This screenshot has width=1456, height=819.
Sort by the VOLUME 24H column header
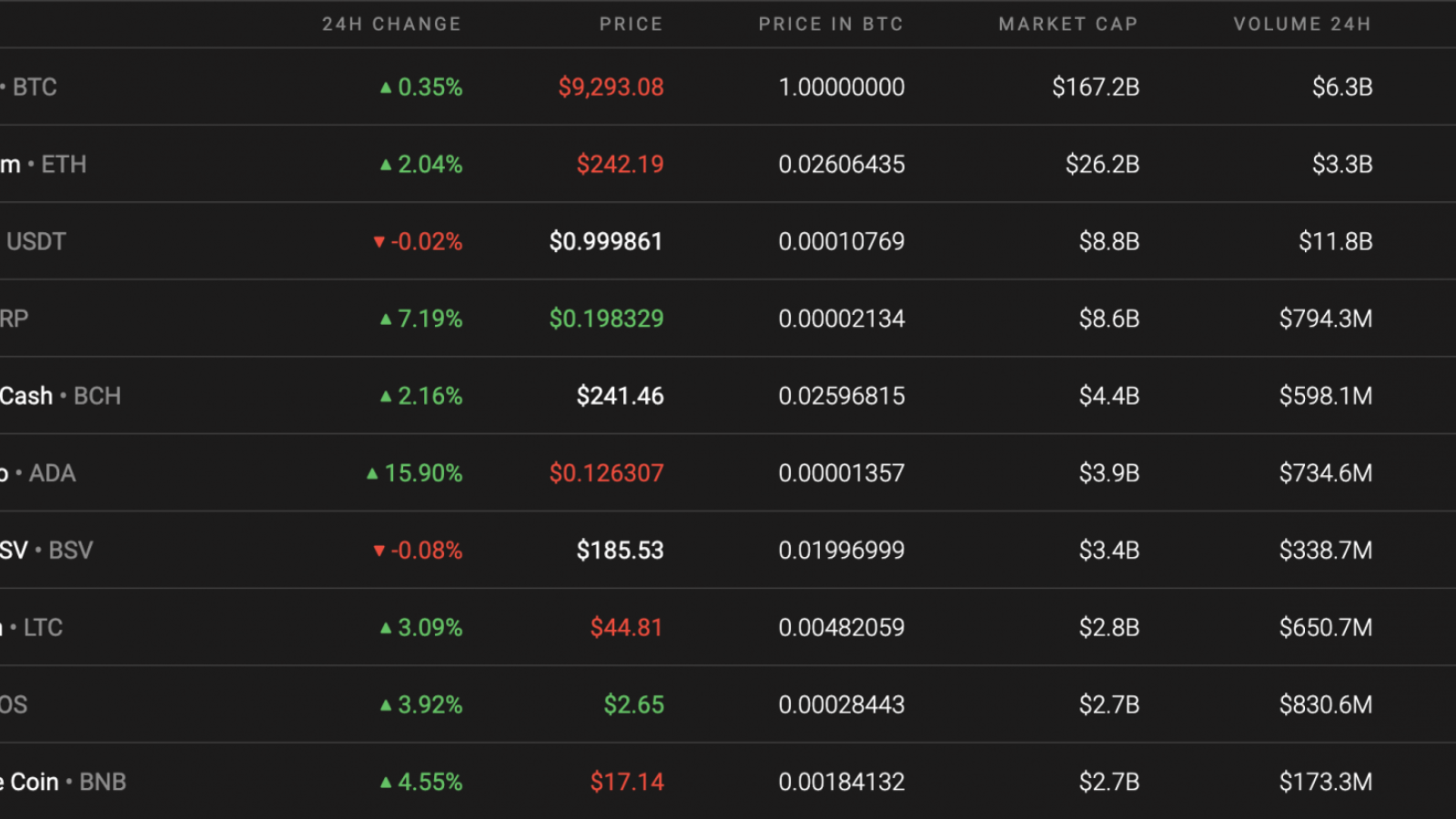[1302, 25]
